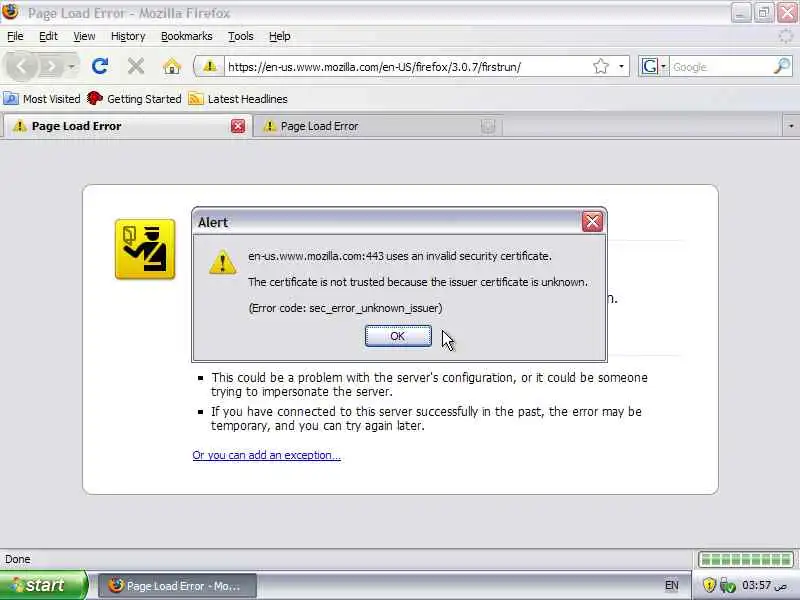Screen dimensions: 800x600
Task: Click 'Or you can add an exception' link
Action: [x=266, y=455]
